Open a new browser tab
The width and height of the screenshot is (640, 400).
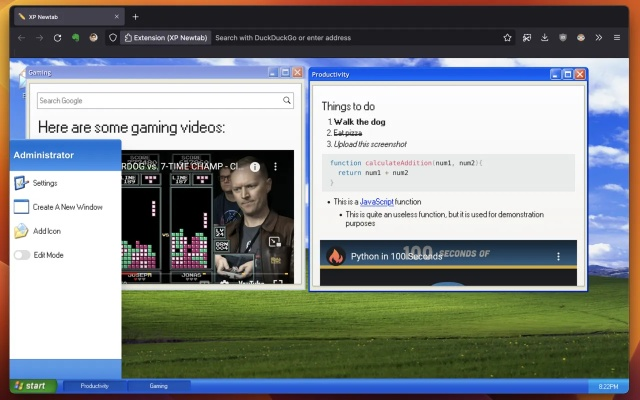point(136,16)
